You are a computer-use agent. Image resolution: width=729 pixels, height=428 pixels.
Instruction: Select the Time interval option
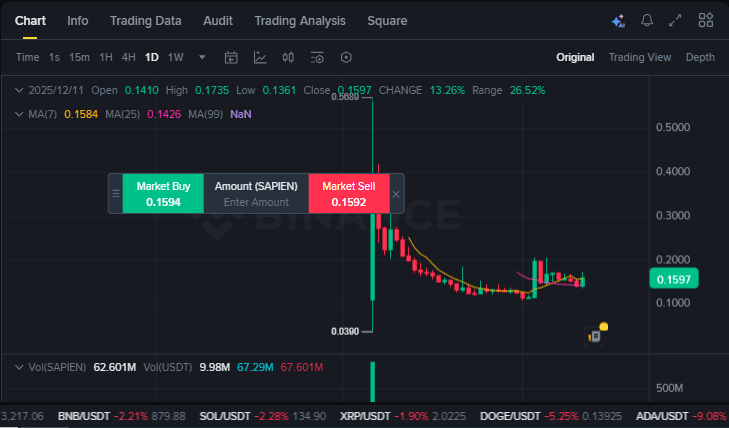coord(27,58)
